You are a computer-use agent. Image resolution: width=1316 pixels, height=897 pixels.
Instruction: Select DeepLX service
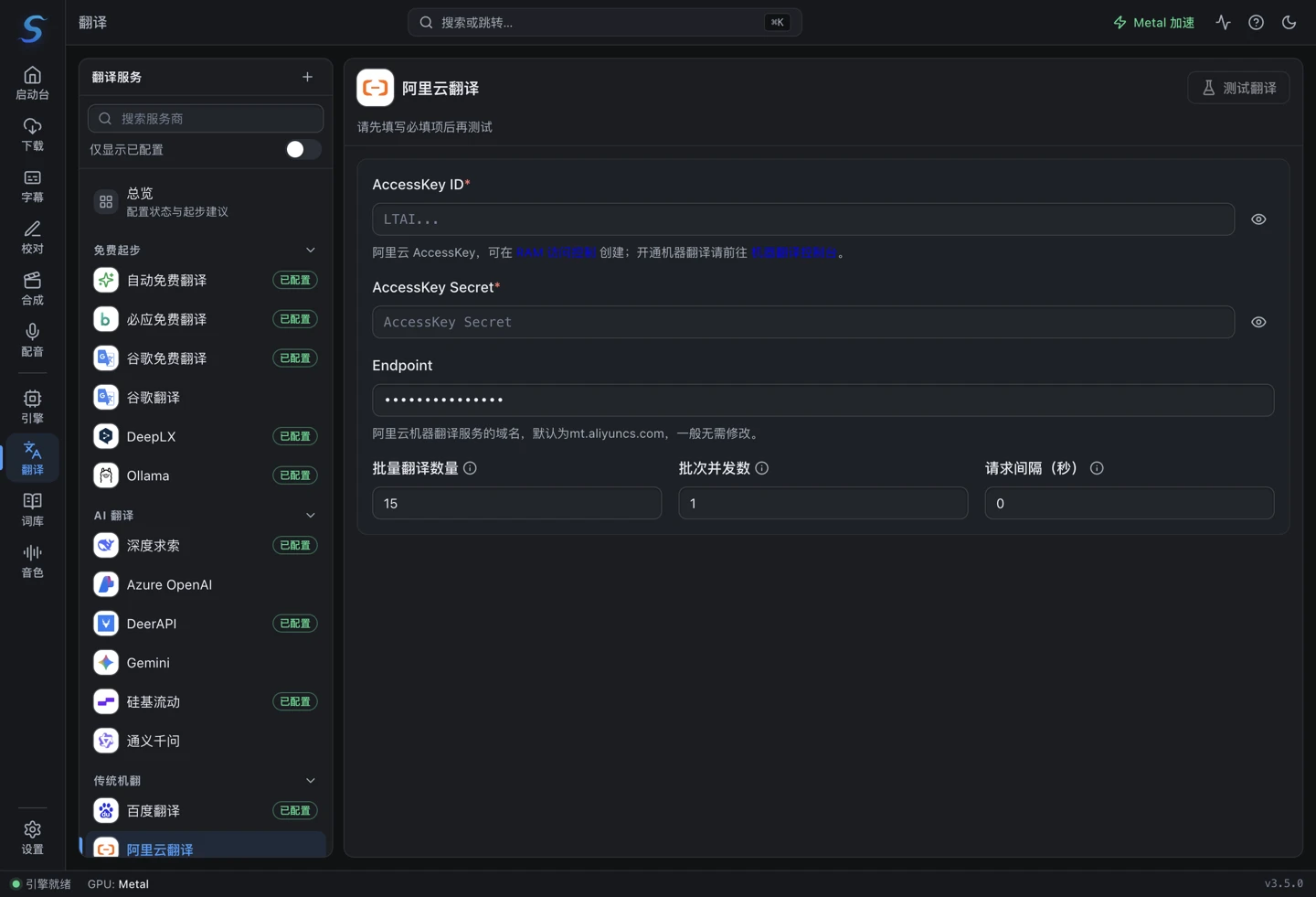click(x=206, y=436)
